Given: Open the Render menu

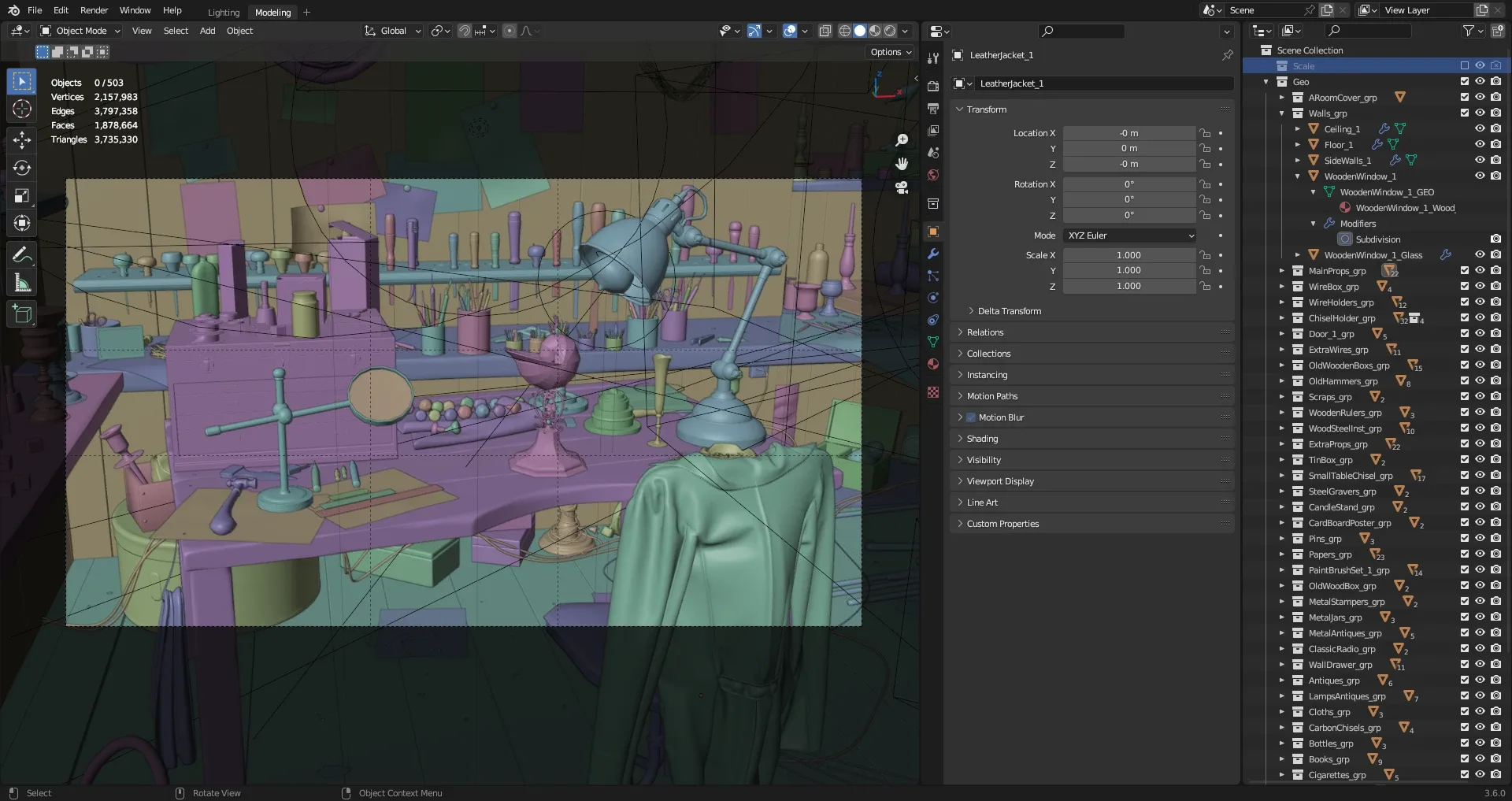Looking at the screenshot, I should click(94, 10).
